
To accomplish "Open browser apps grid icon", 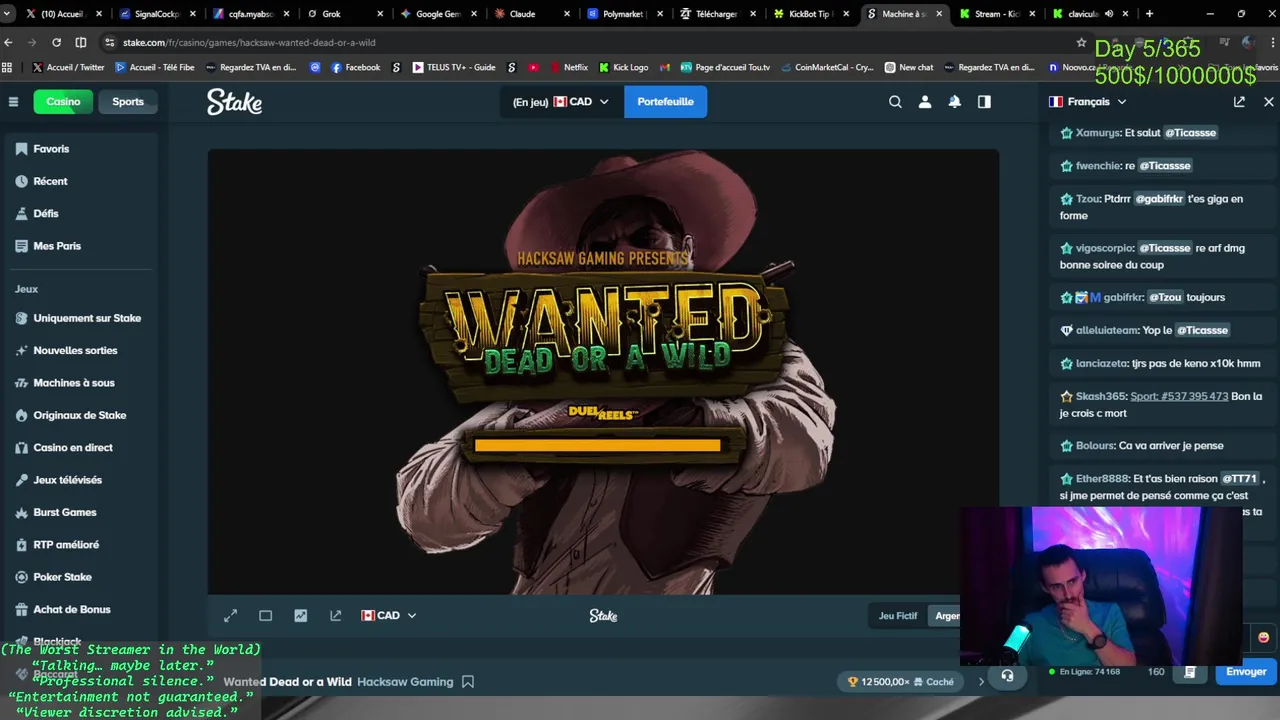I will [x=8, y=67].
